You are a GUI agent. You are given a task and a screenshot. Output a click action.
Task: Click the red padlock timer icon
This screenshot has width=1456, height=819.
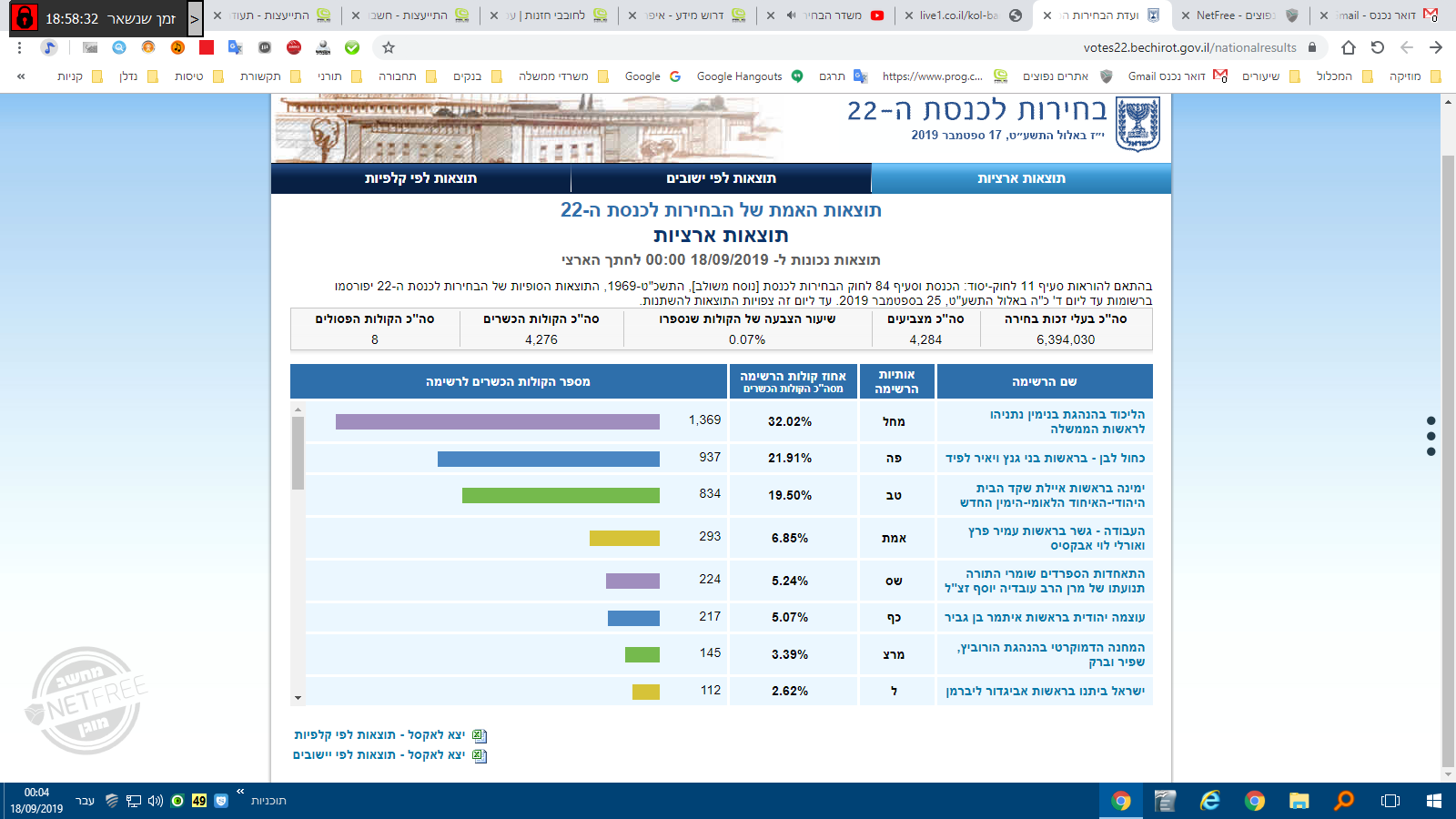25,17
